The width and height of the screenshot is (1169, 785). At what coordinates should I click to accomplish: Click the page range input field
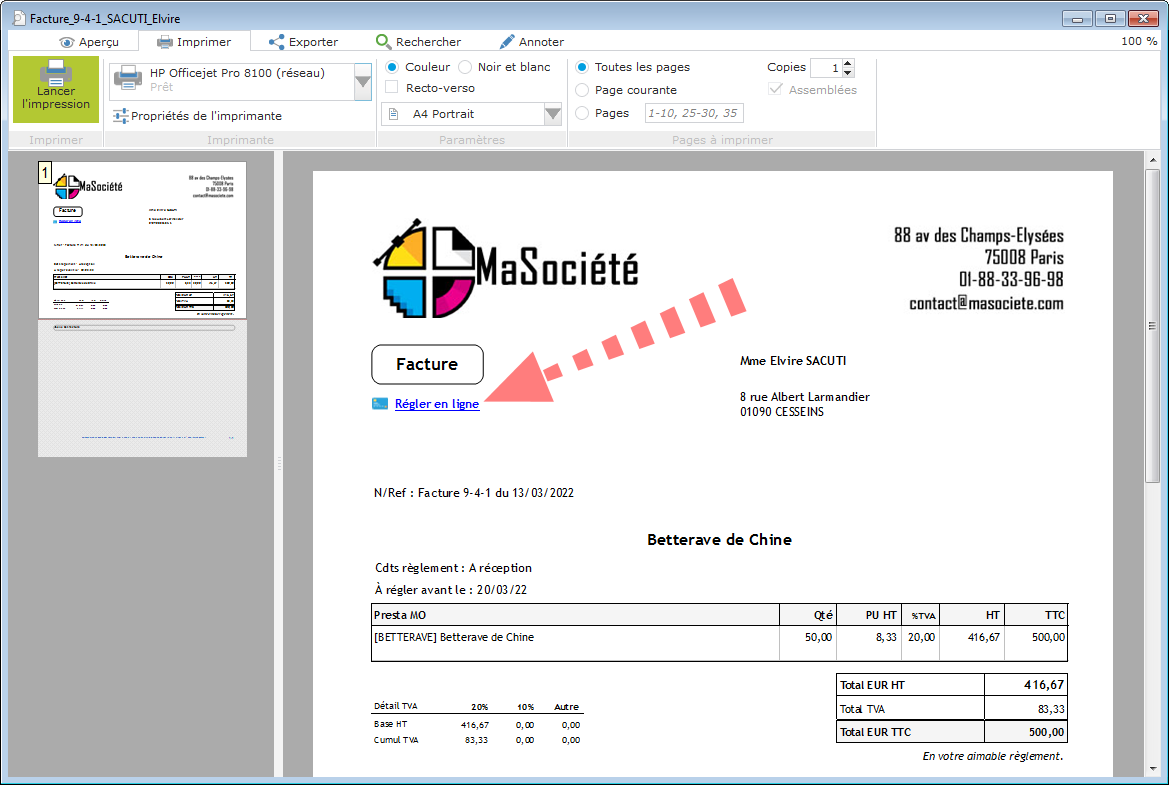point(694,113)
